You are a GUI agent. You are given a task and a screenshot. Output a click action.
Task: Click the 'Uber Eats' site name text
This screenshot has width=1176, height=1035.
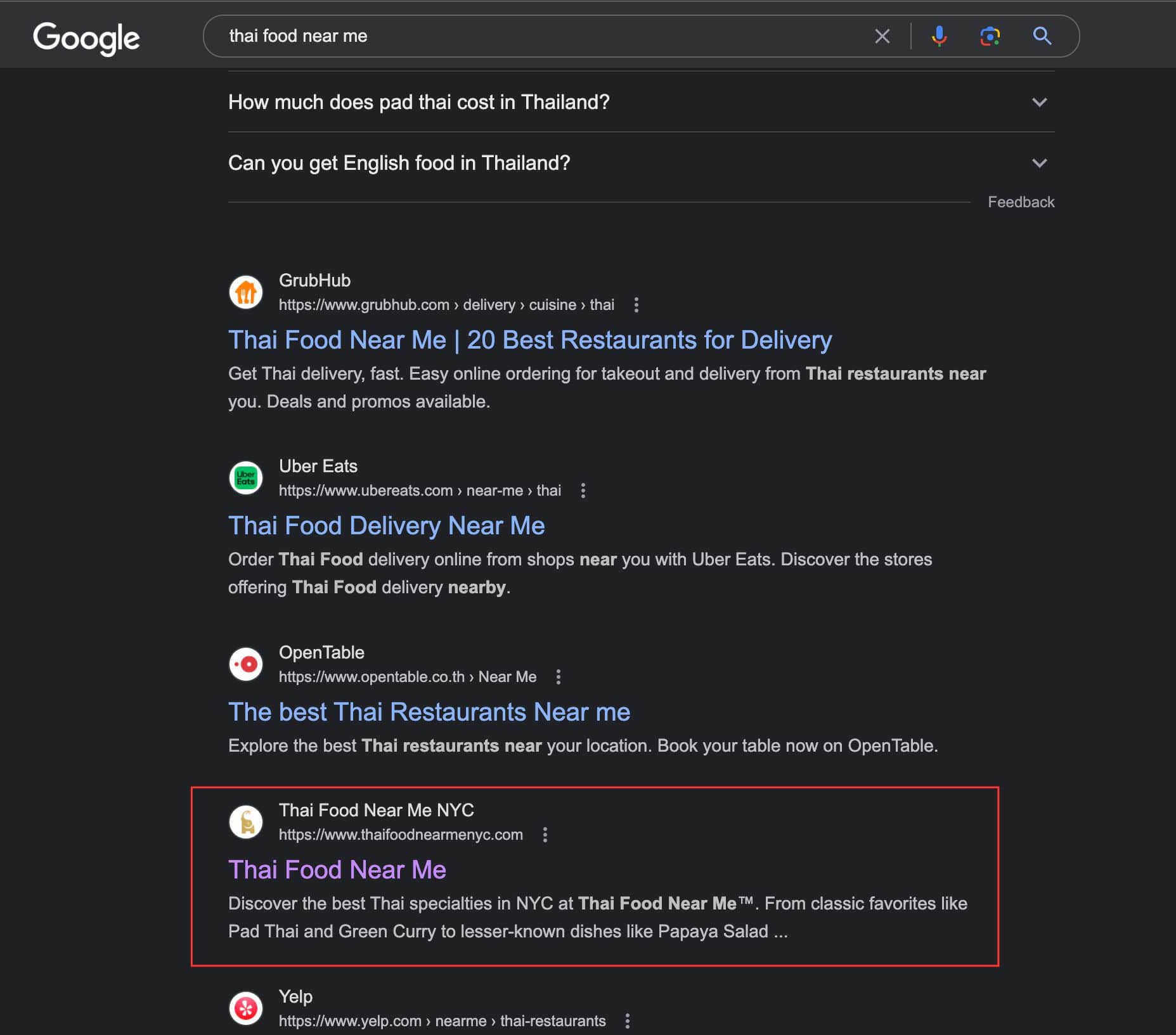pyautogui.click(x=318, y=466)
